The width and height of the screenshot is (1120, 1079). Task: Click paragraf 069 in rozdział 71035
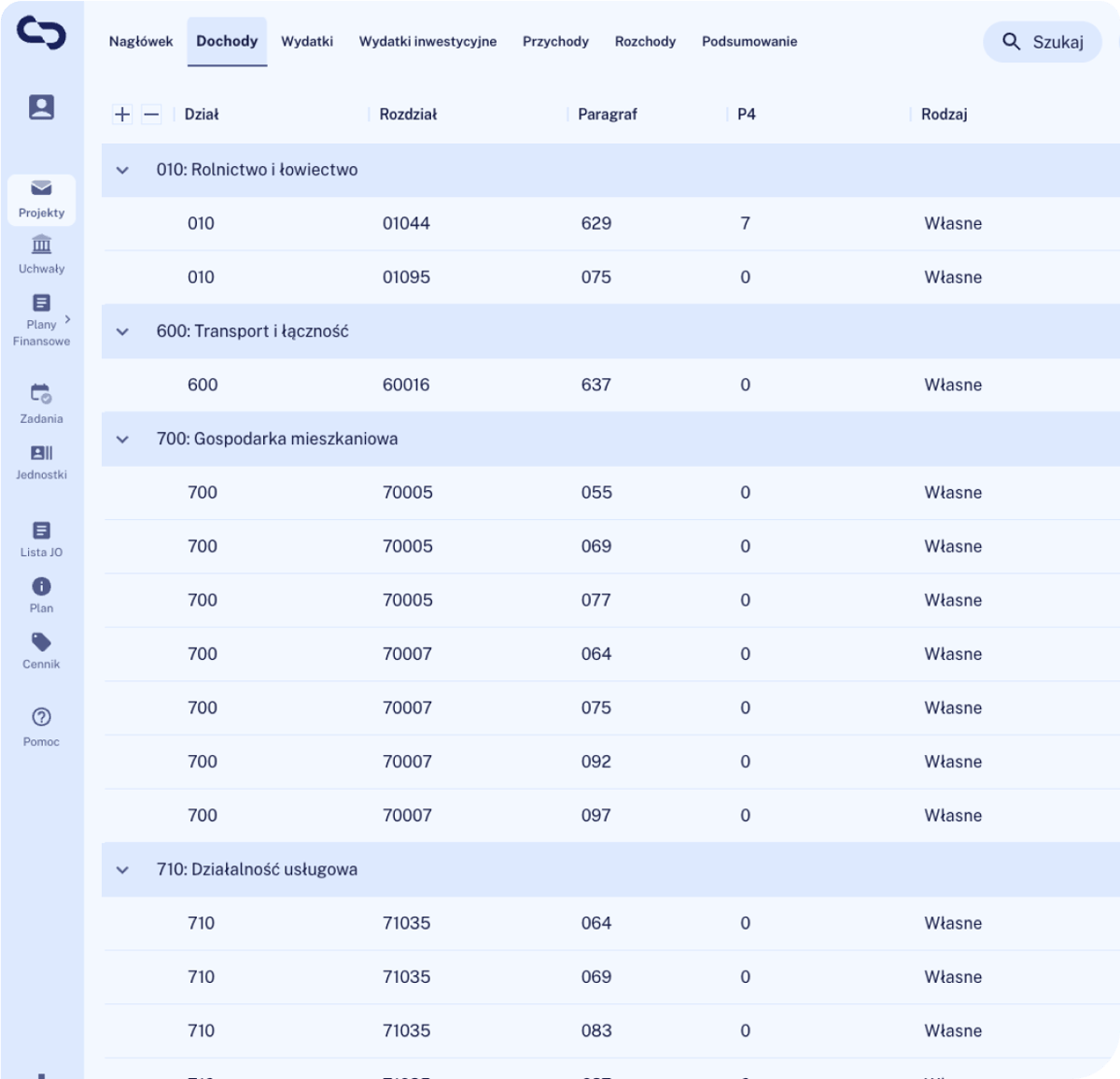596,976
